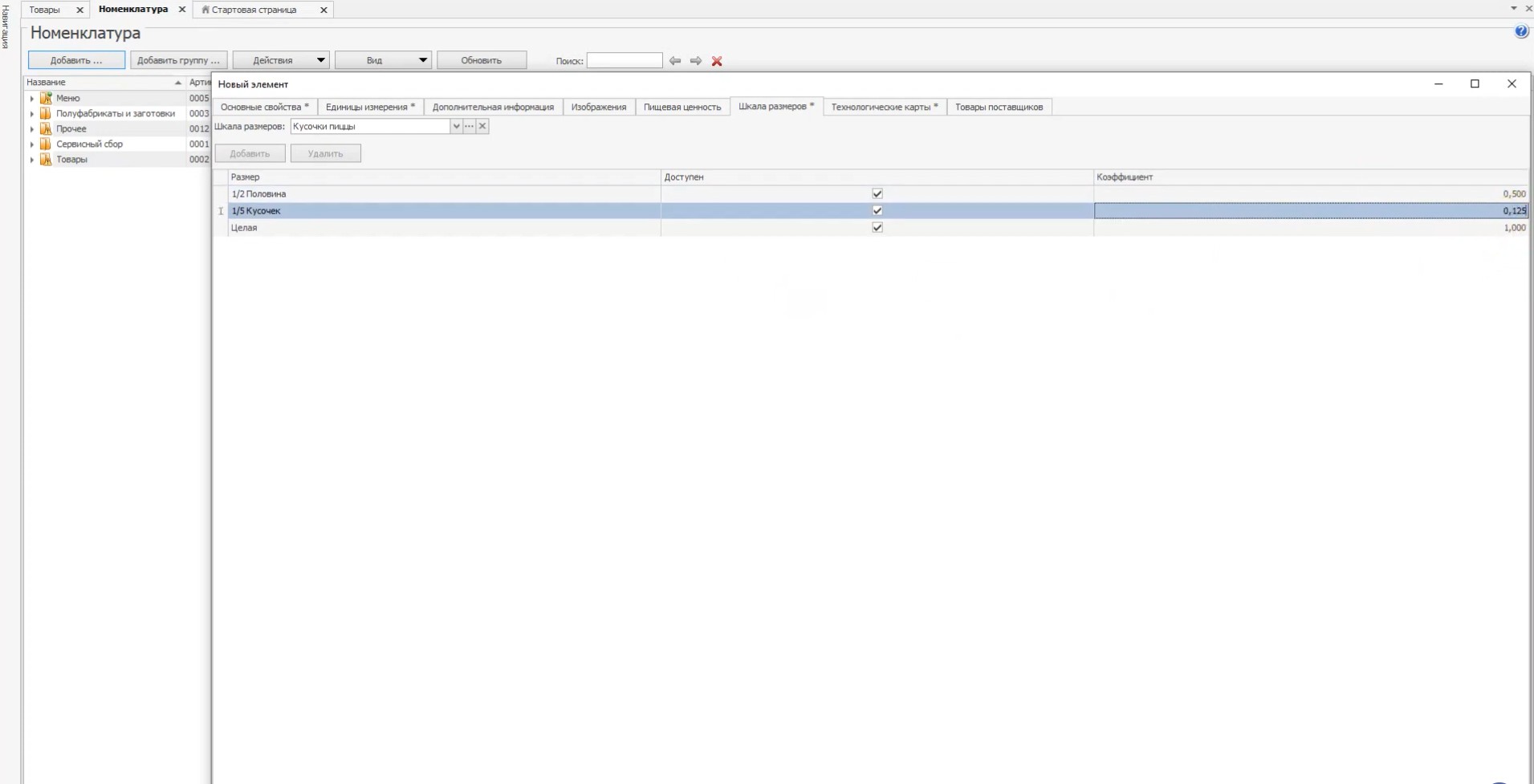Click the 1,000 coefficient value

[1514, 227]
